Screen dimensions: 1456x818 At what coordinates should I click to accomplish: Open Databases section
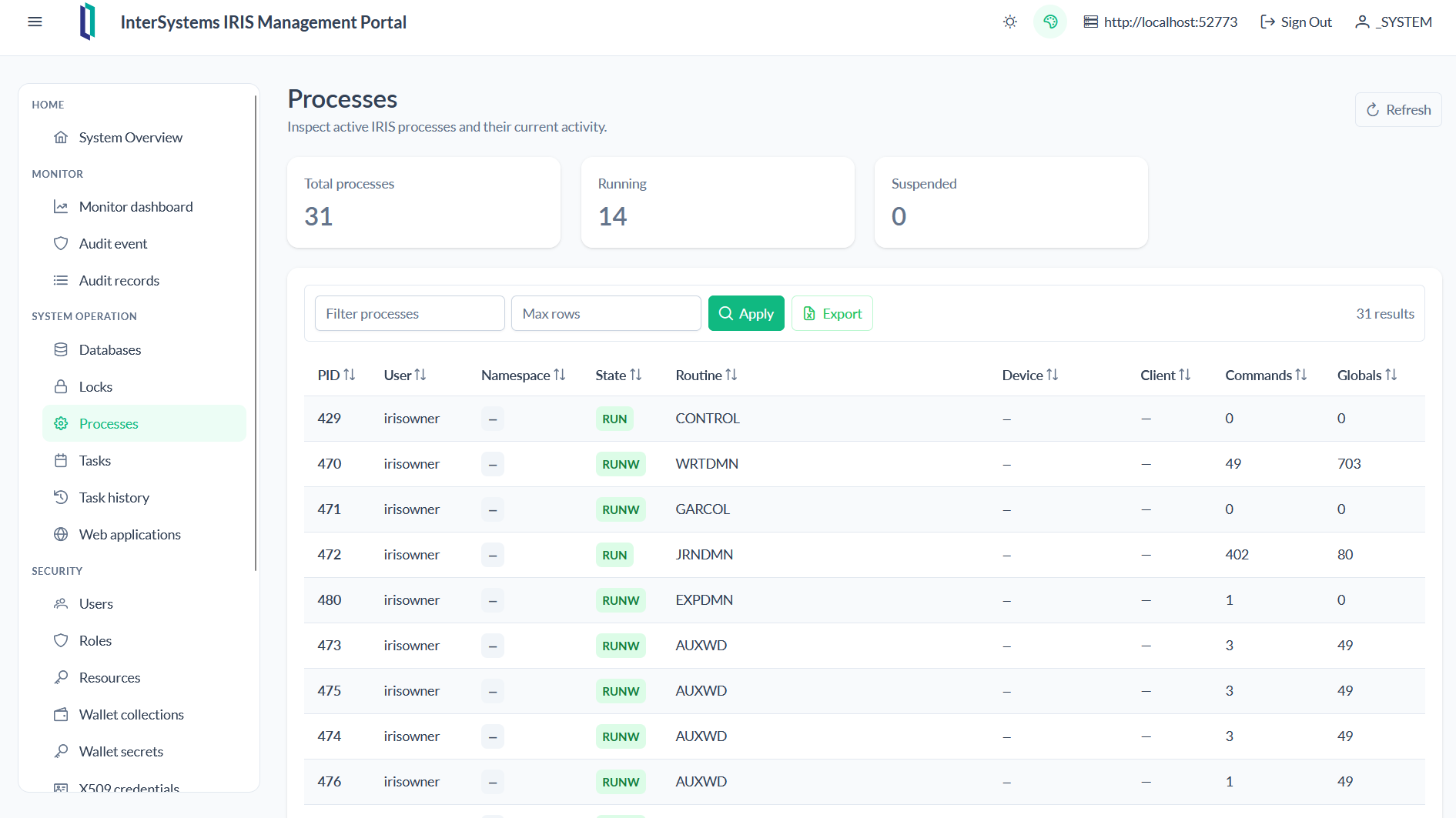click(144, 350)
